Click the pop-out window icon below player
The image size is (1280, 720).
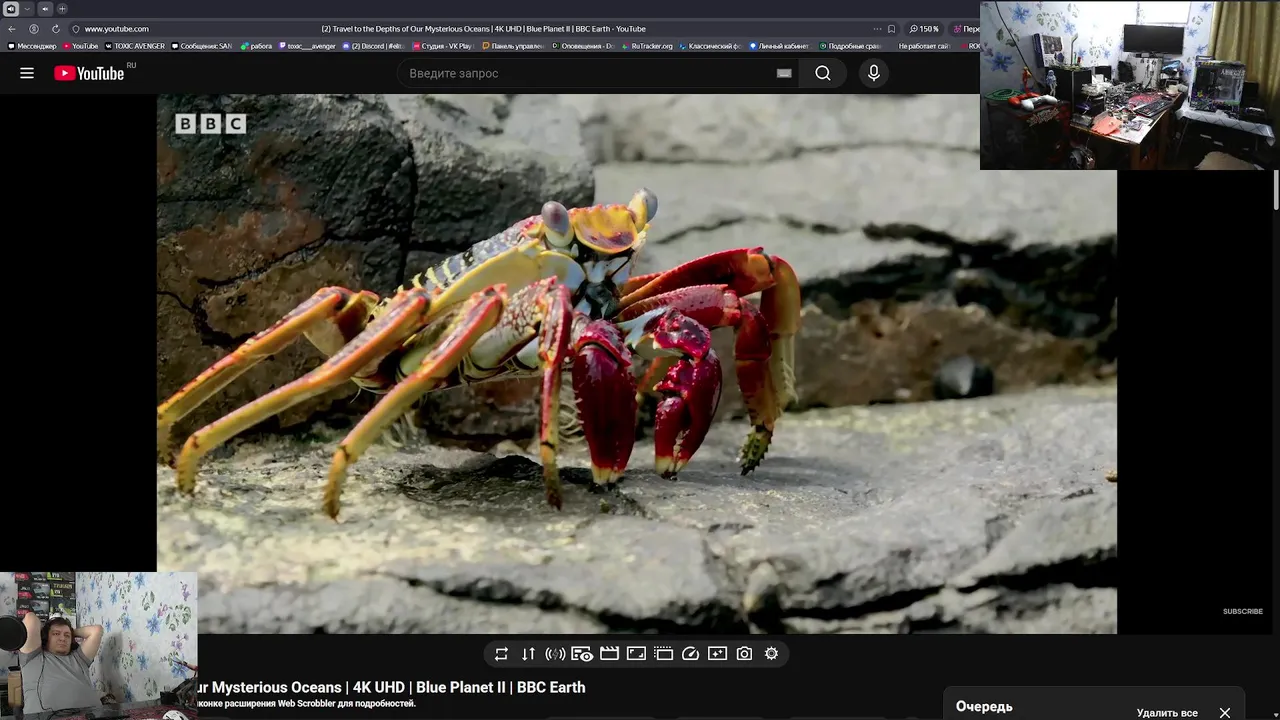663,654
